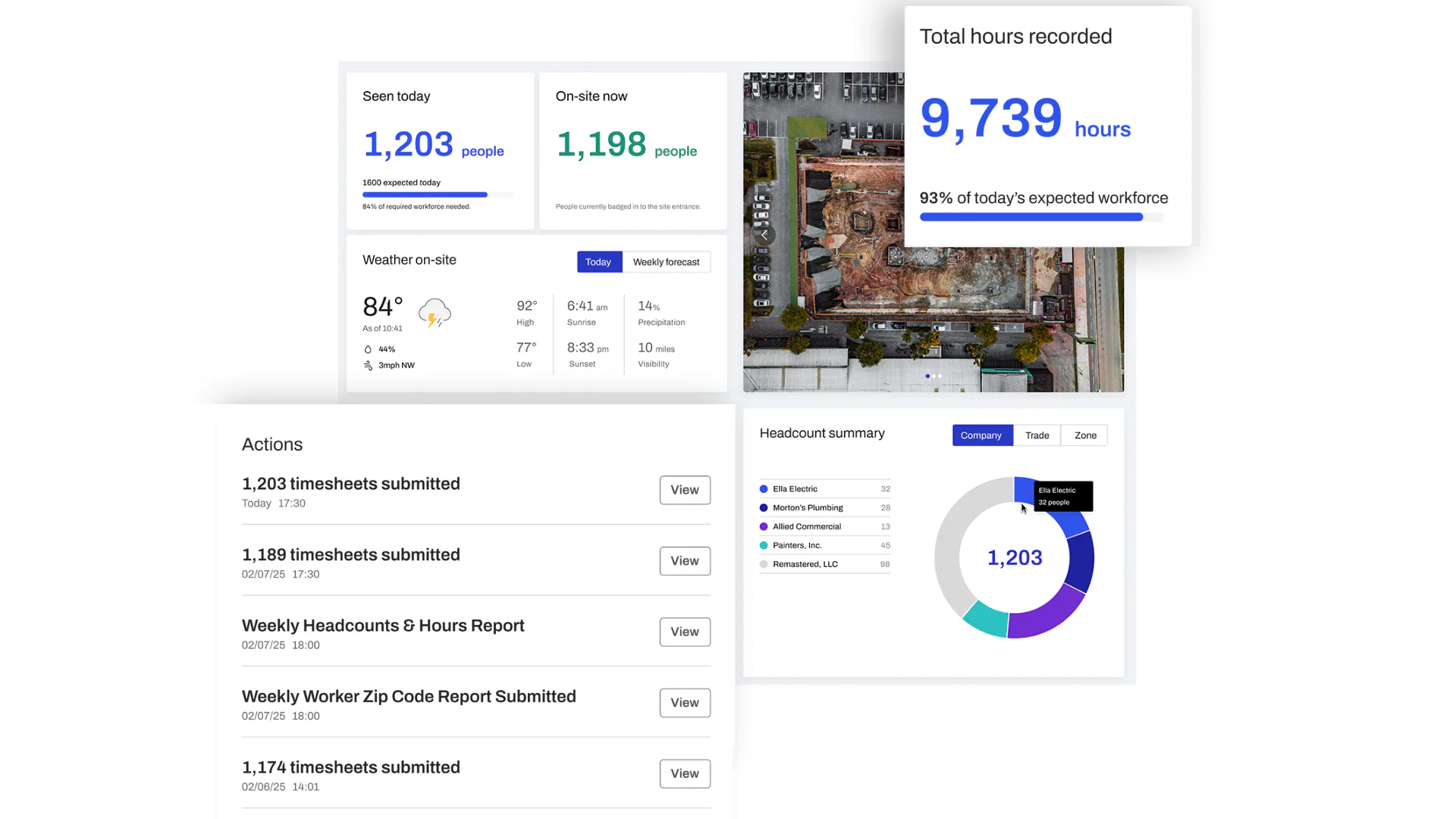Click the 84° current temperature
Viewport: 1456px width, 819px height.
click(383, 307)
